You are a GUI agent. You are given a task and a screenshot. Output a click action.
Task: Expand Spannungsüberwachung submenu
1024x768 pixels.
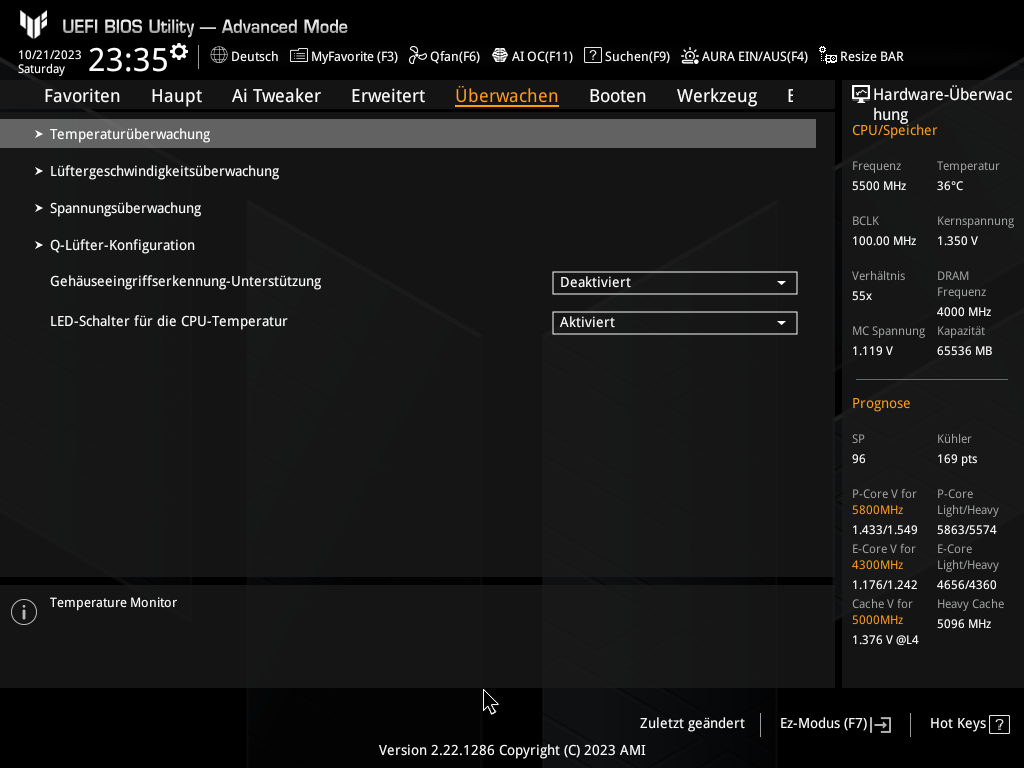tap(125, 208)
